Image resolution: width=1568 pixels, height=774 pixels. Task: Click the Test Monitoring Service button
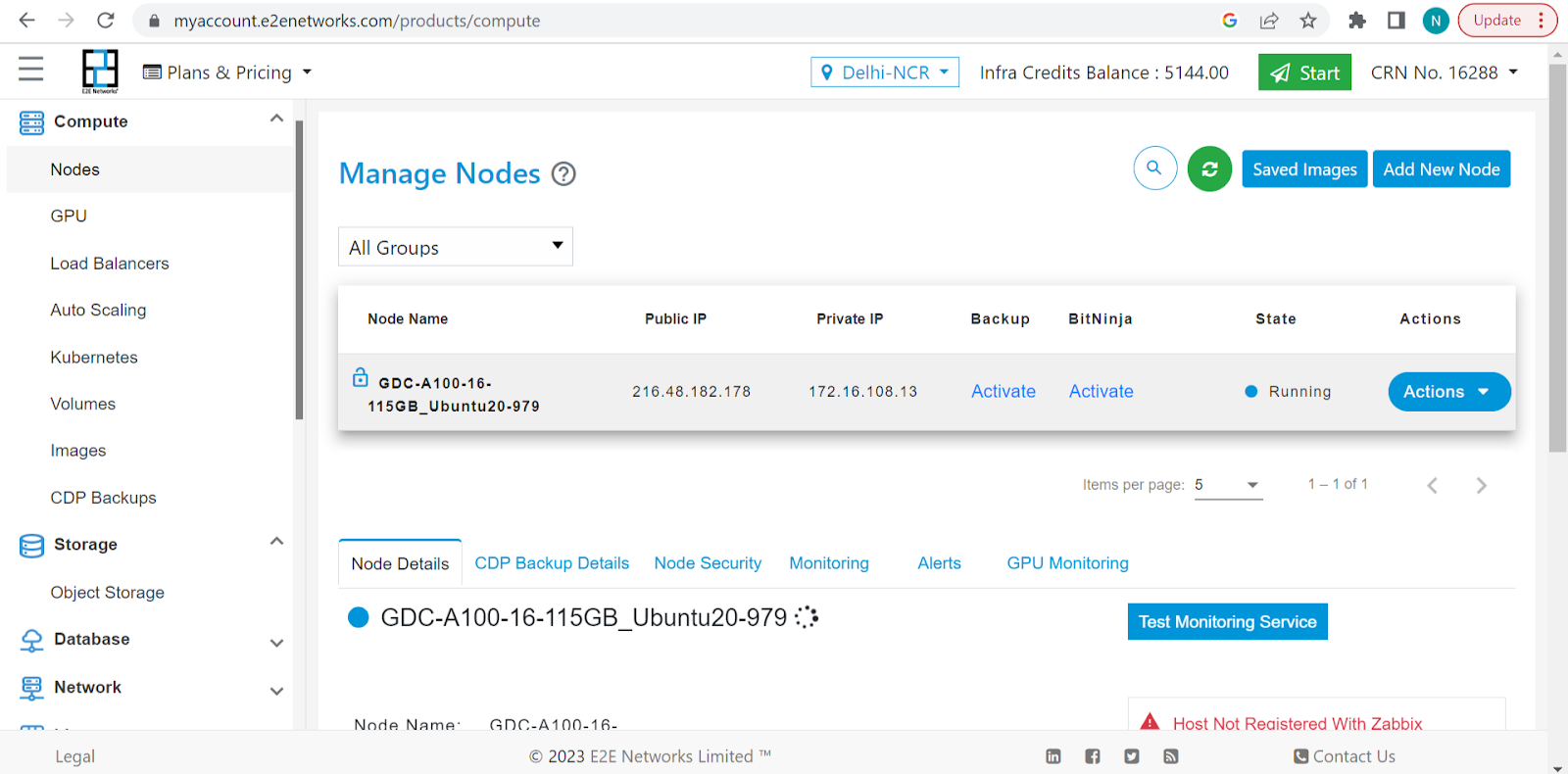(1227, 622)
